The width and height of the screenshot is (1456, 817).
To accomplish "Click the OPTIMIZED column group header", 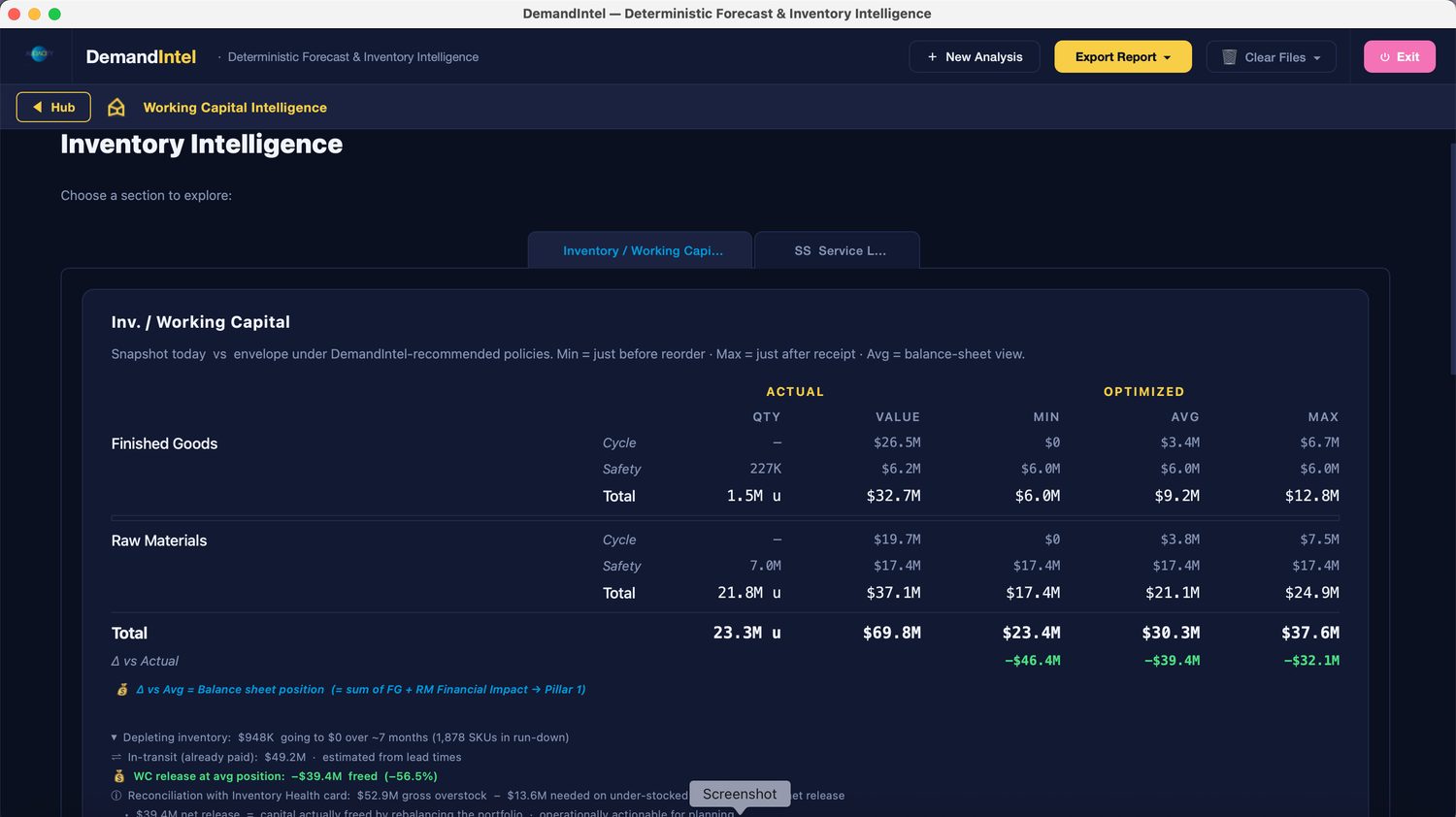I will [x=1143, y=392].
